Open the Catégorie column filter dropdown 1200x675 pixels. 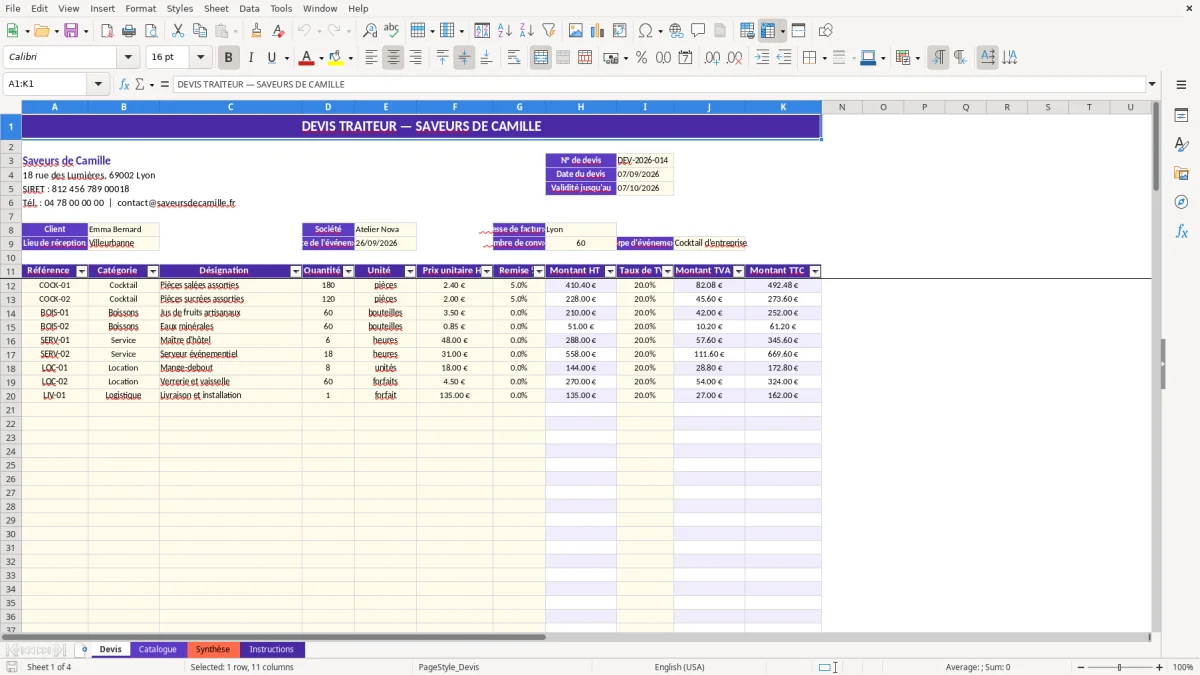153,271
